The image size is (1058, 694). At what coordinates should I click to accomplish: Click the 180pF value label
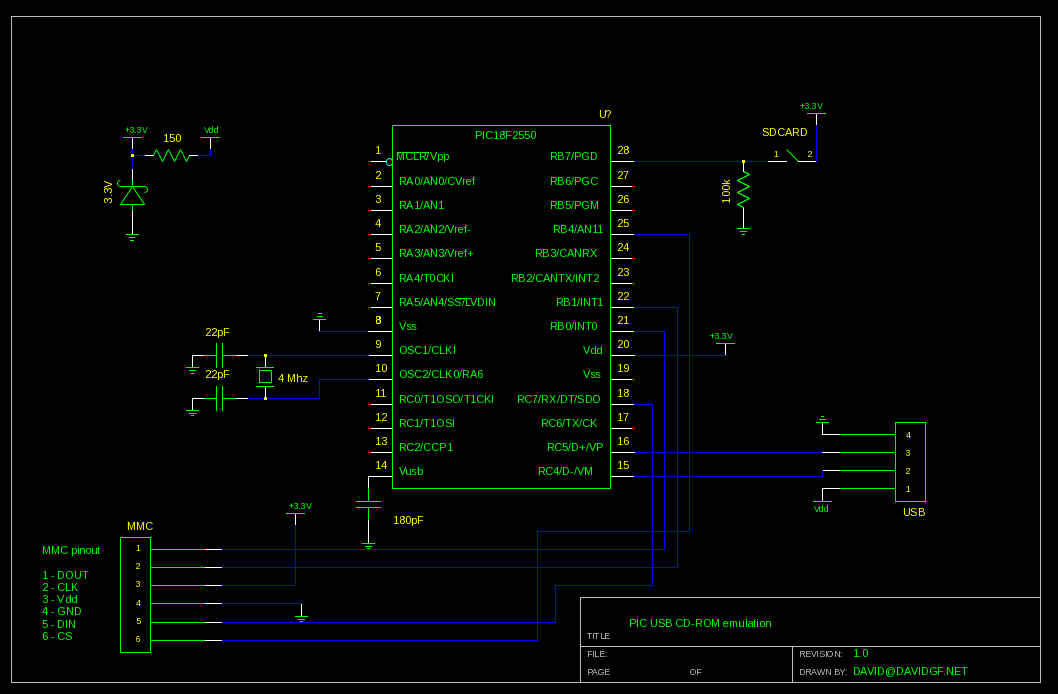[408, 521]
